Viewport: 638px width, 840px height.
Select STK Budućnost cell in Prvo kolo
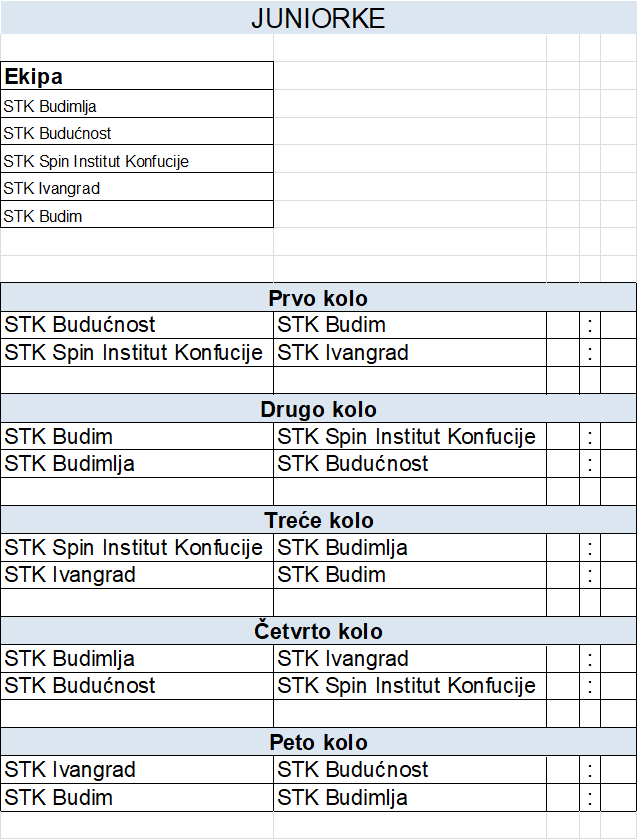[x=137, y=325]
